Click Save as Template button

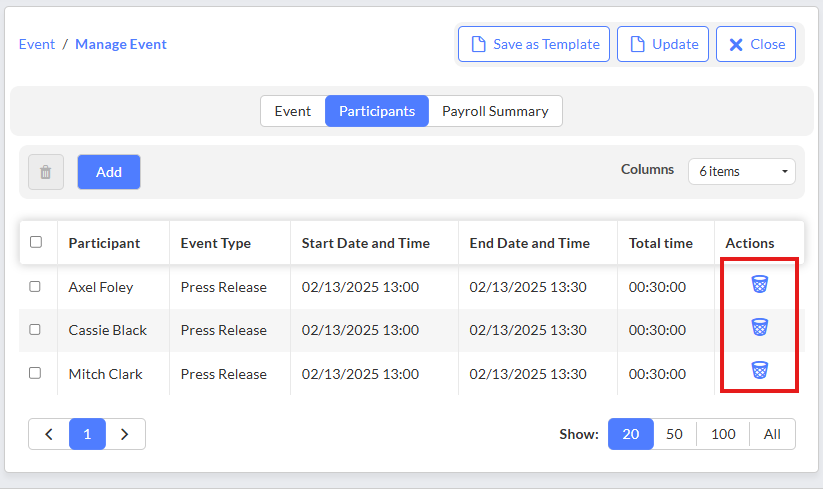click(x=534, y=44)
